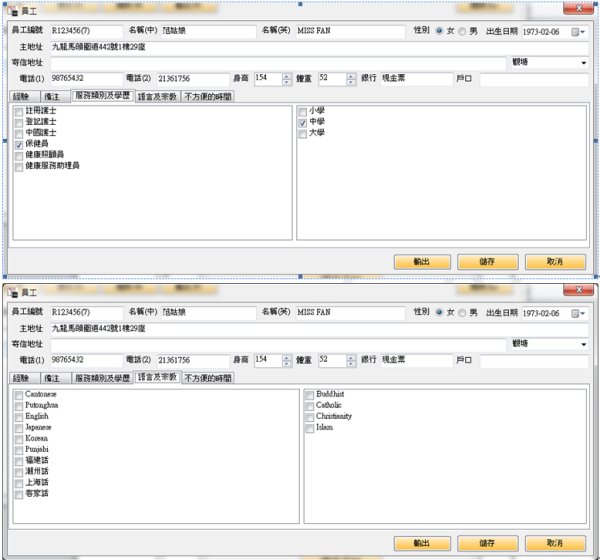Tick the Catholic religion checkbox
600x560 pixels.
click(x=310, y=407)
